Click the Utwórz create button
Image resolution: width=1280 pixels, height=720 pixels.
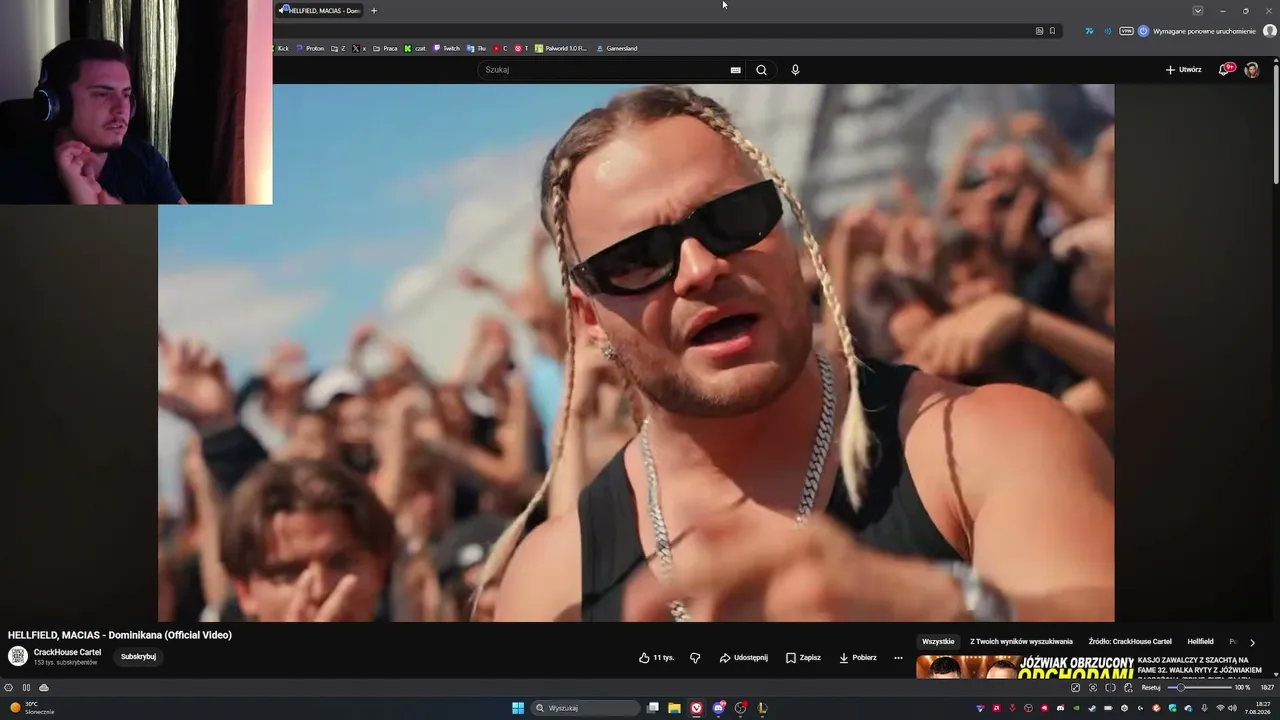tap(1183, 70)
